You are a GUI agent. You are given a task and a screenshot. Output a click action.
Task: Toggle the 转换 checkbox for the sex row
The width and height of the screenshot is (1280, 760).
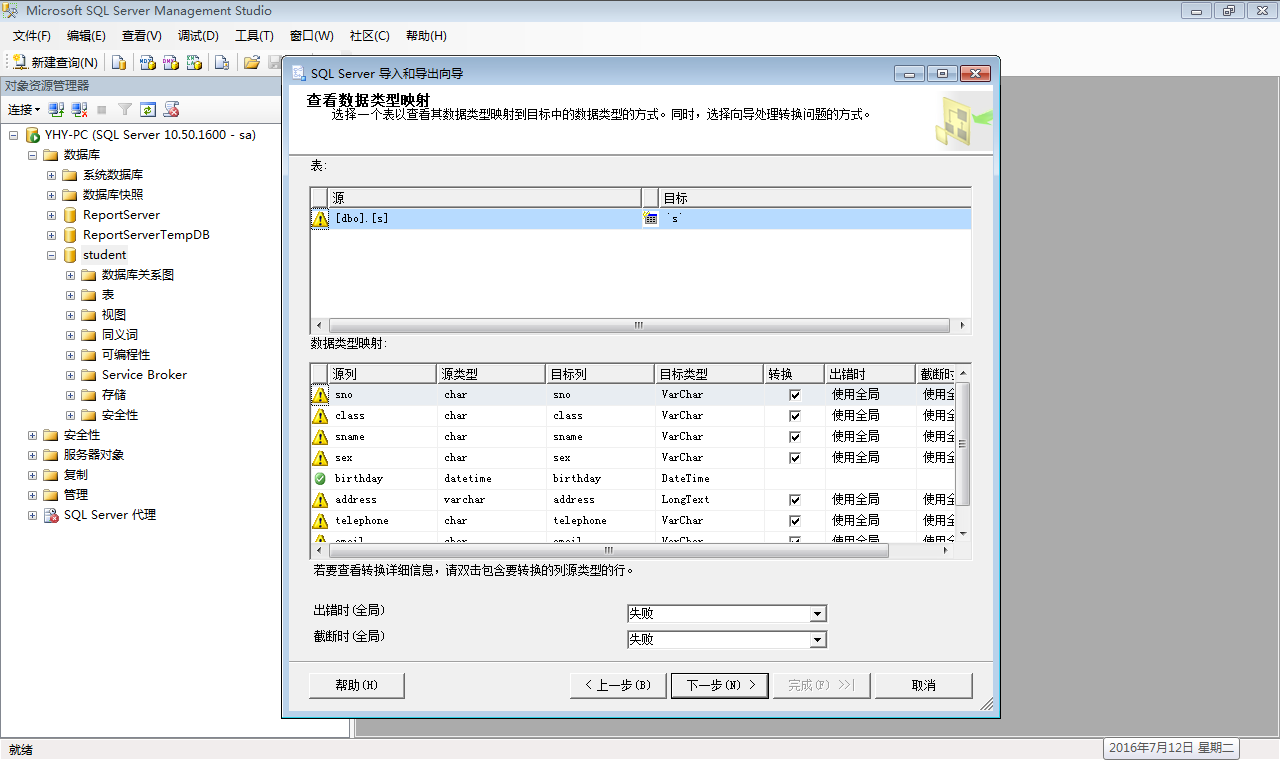click(x=795, y=458)
